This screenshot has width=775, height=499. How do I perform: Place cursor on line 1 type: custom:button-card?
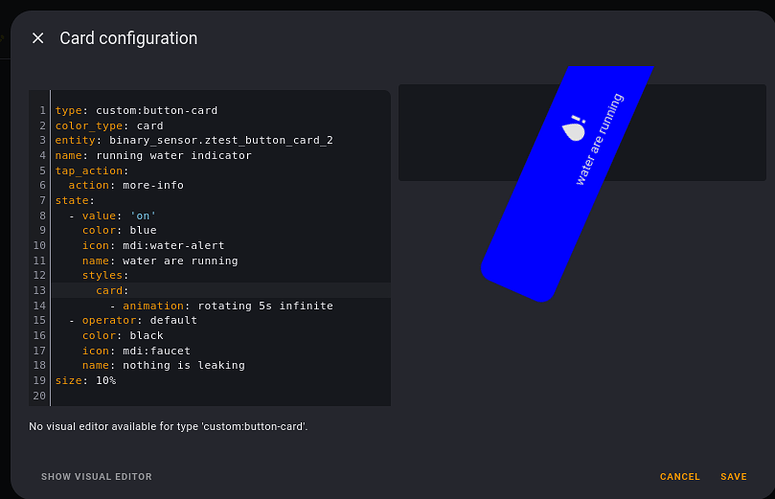[136, 111]
